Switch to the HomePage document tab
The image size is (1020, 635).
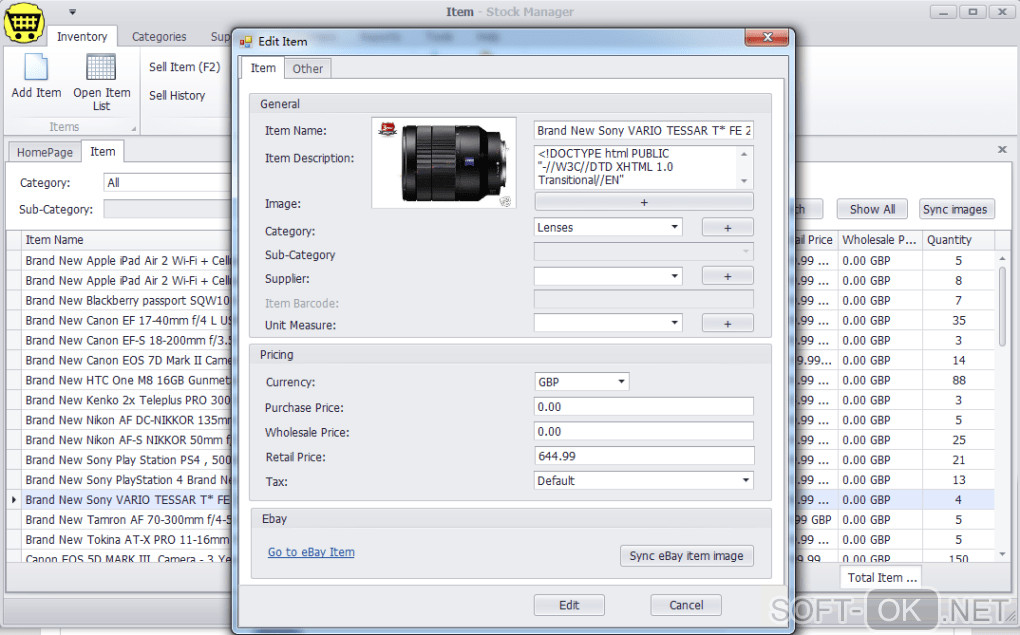45,152
